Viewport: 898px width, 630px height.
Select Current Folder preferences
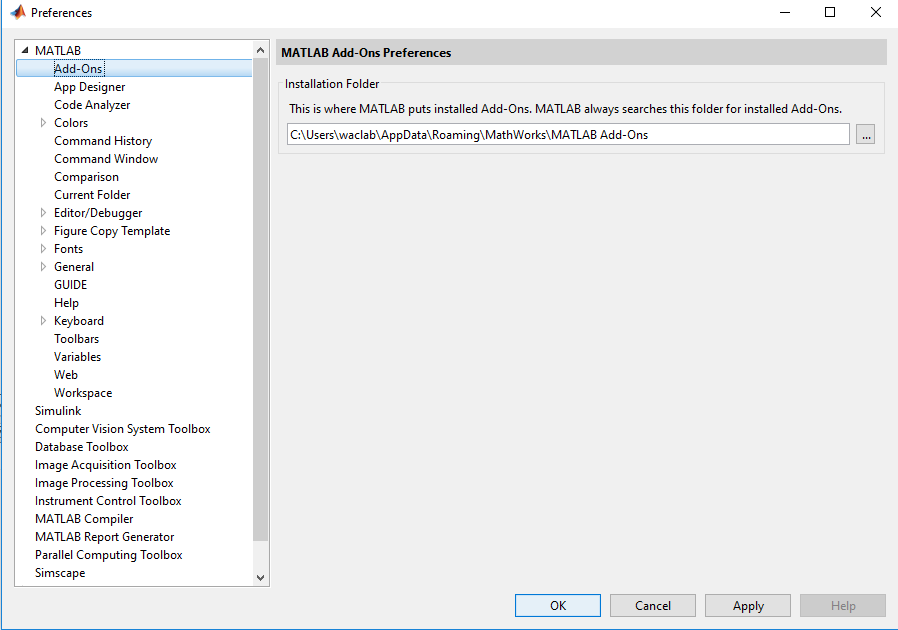coord(92,195)
